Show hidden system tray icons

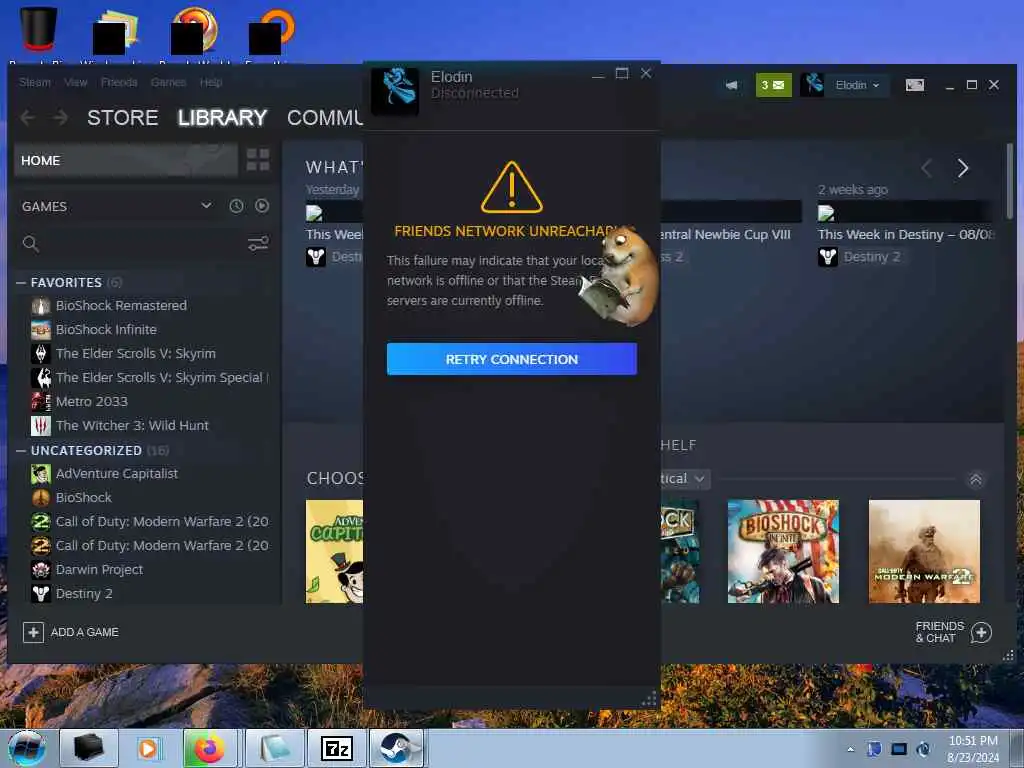point(850,749)
